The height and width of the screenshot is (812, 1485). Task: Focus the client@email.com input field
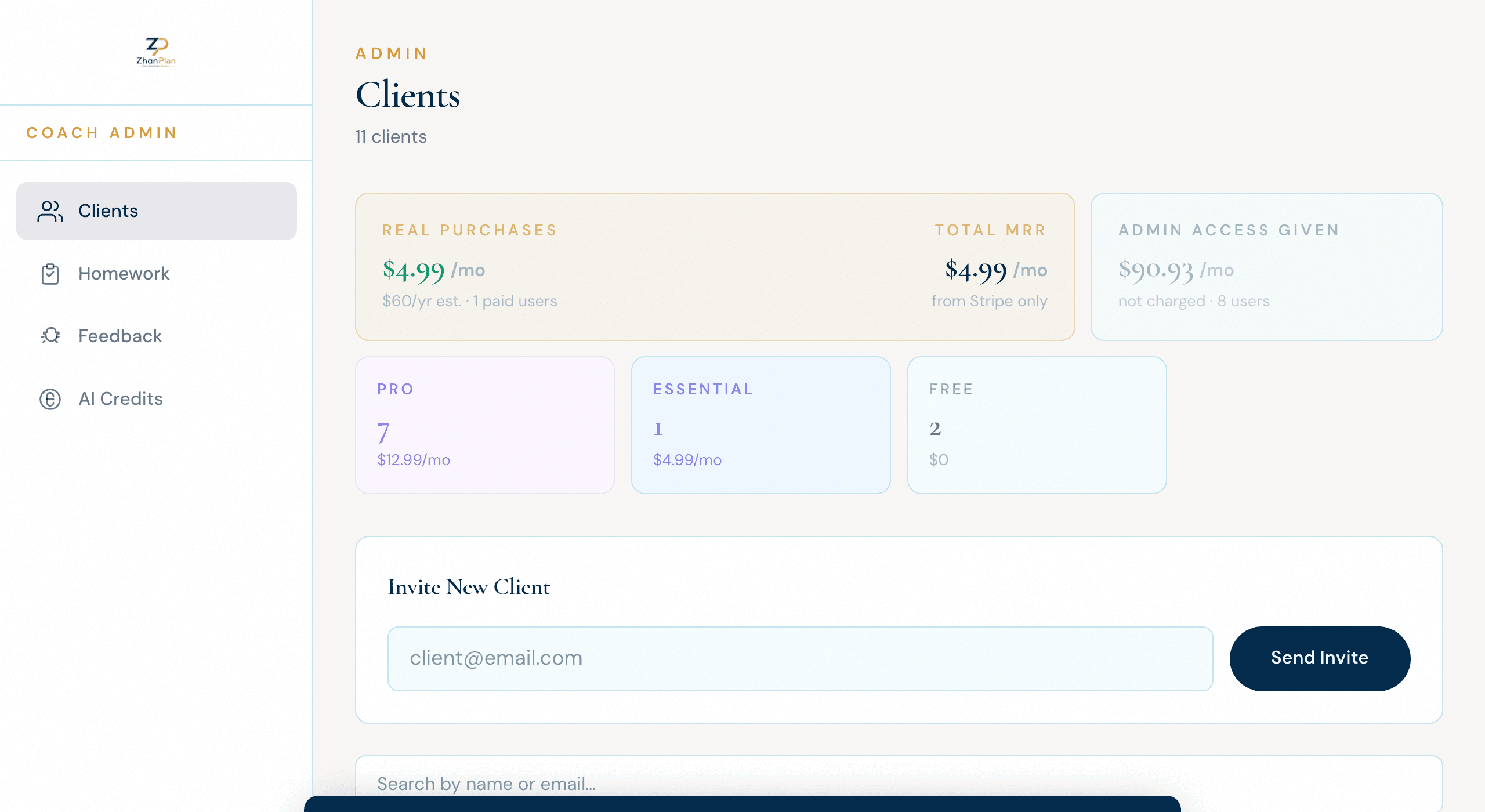[x=800, y=658]
